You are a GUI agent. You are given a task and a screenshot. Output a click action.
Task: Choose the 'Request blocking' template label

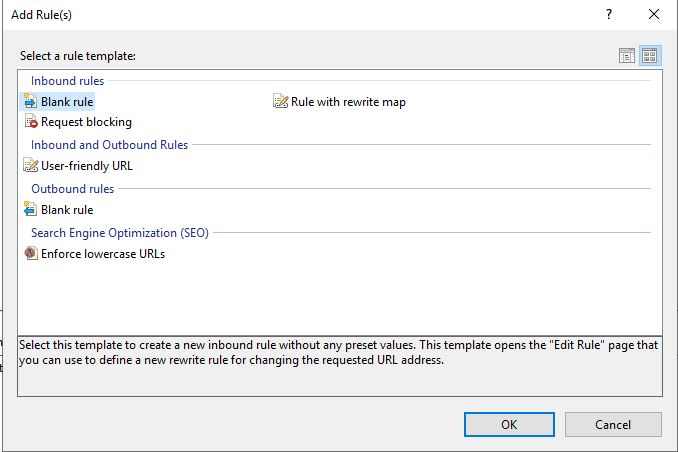tap(86, 122)
